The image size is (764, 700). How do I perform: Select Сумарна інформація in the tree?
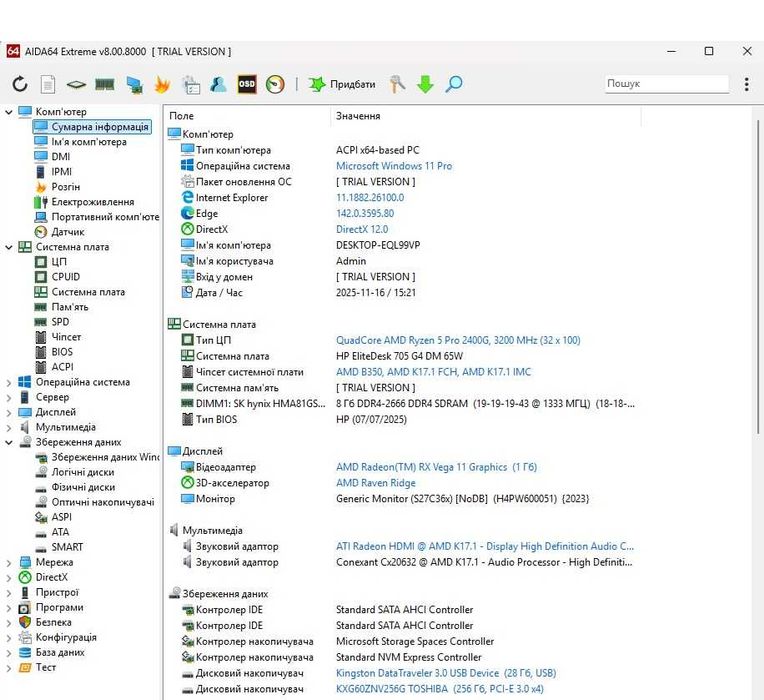[92, 127]
